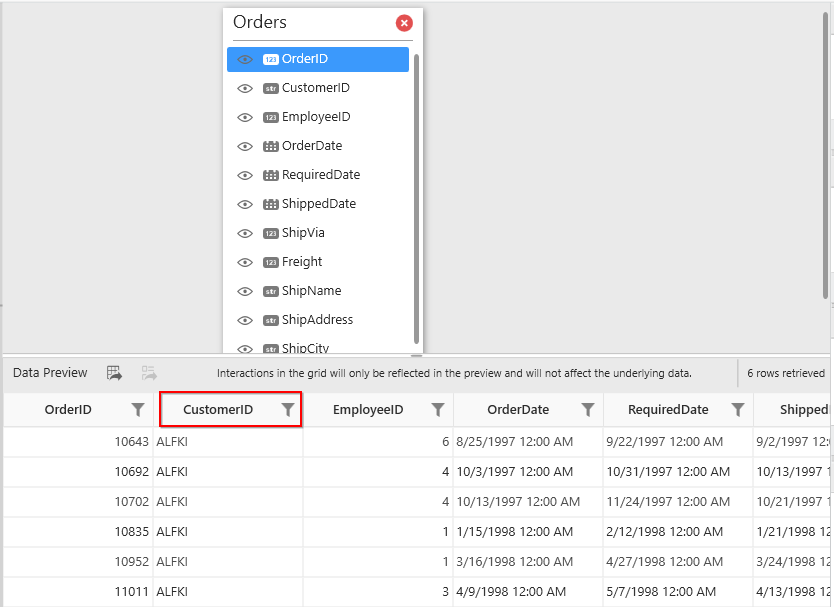Click the export icon beside Data Preview
This screenshot has height=607, width=834.
[114, 373]
